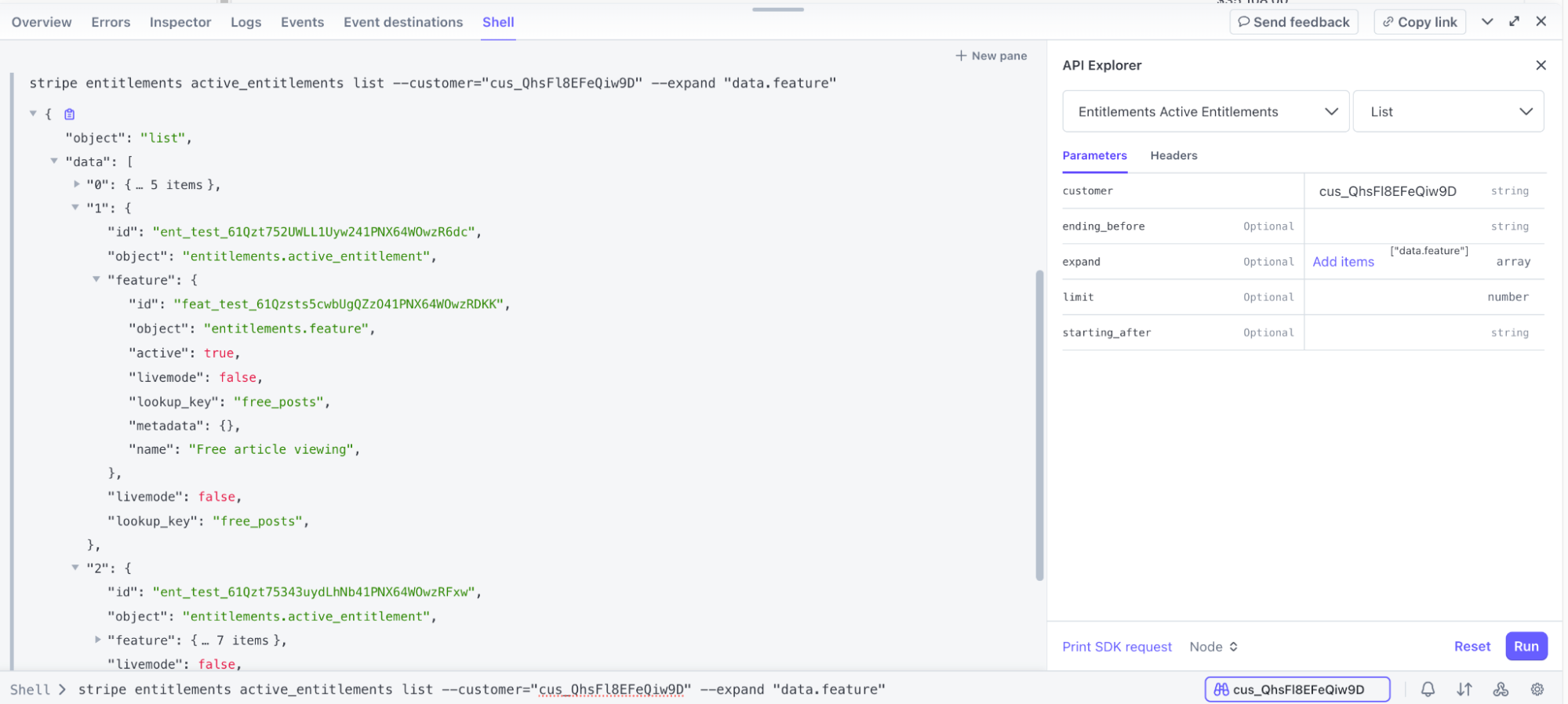Close the API Explorer panel

click(1541, 65)
